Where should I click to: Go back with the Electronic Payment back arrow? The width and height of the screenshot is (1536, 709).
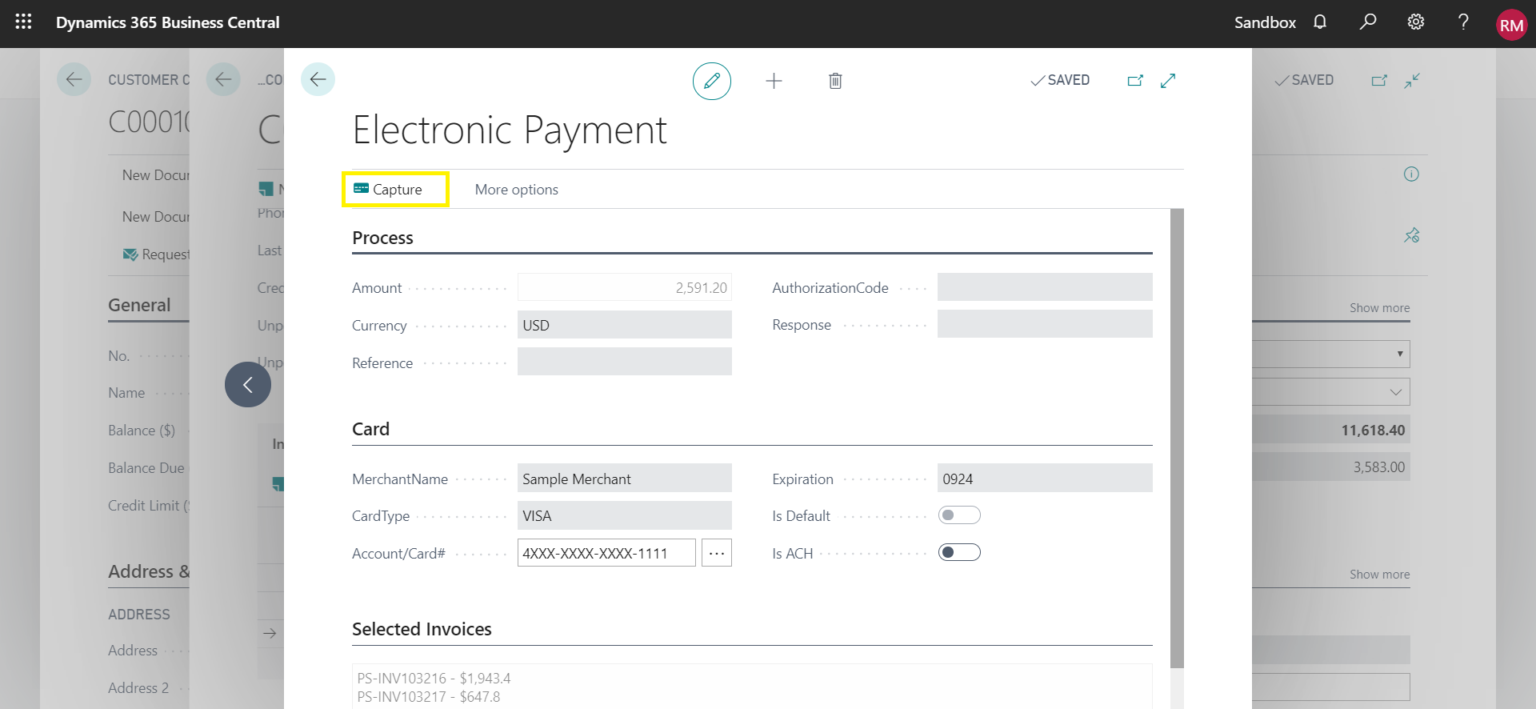317,79
